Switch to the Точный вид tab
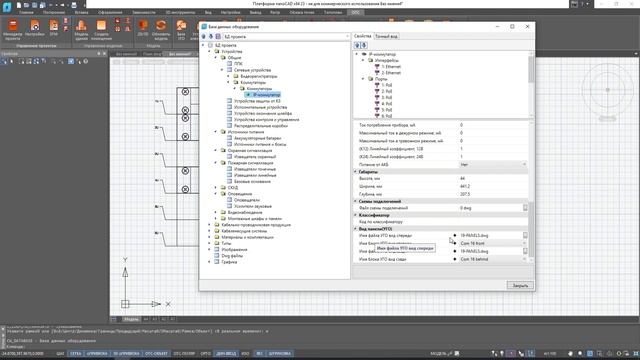The width and height of the screenshot is (640, 360). (386, 36)
